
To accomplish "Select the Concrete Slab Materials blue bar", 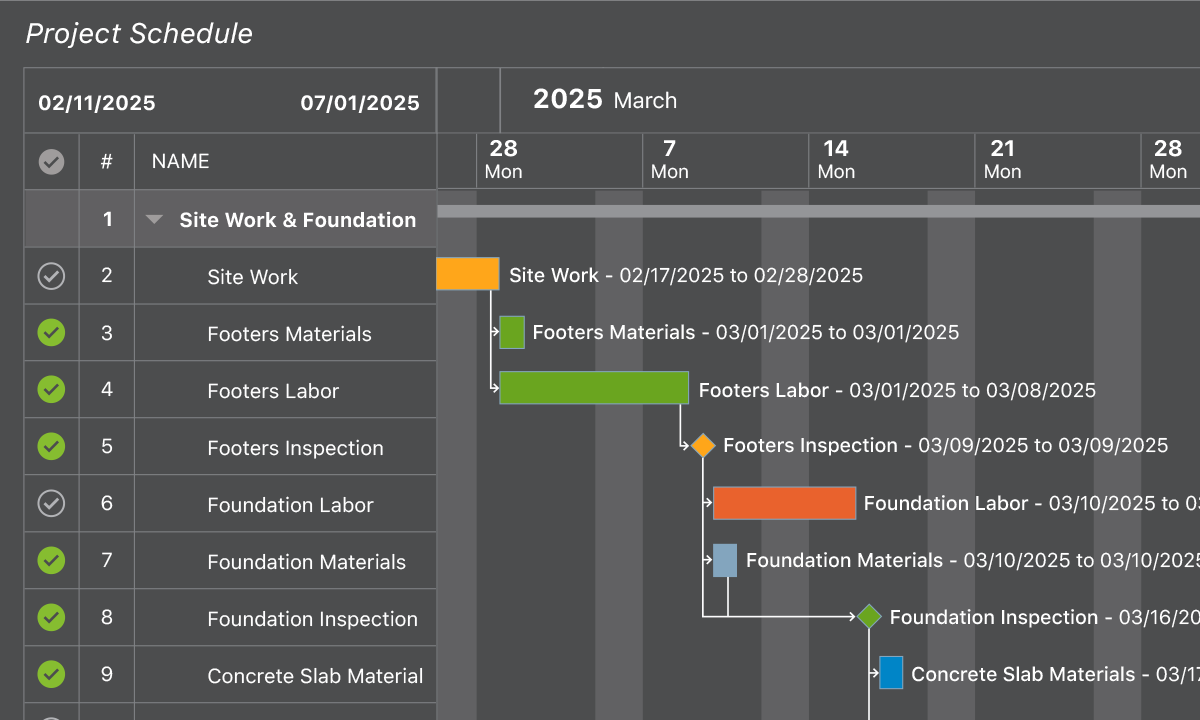I will pos(891,673).
